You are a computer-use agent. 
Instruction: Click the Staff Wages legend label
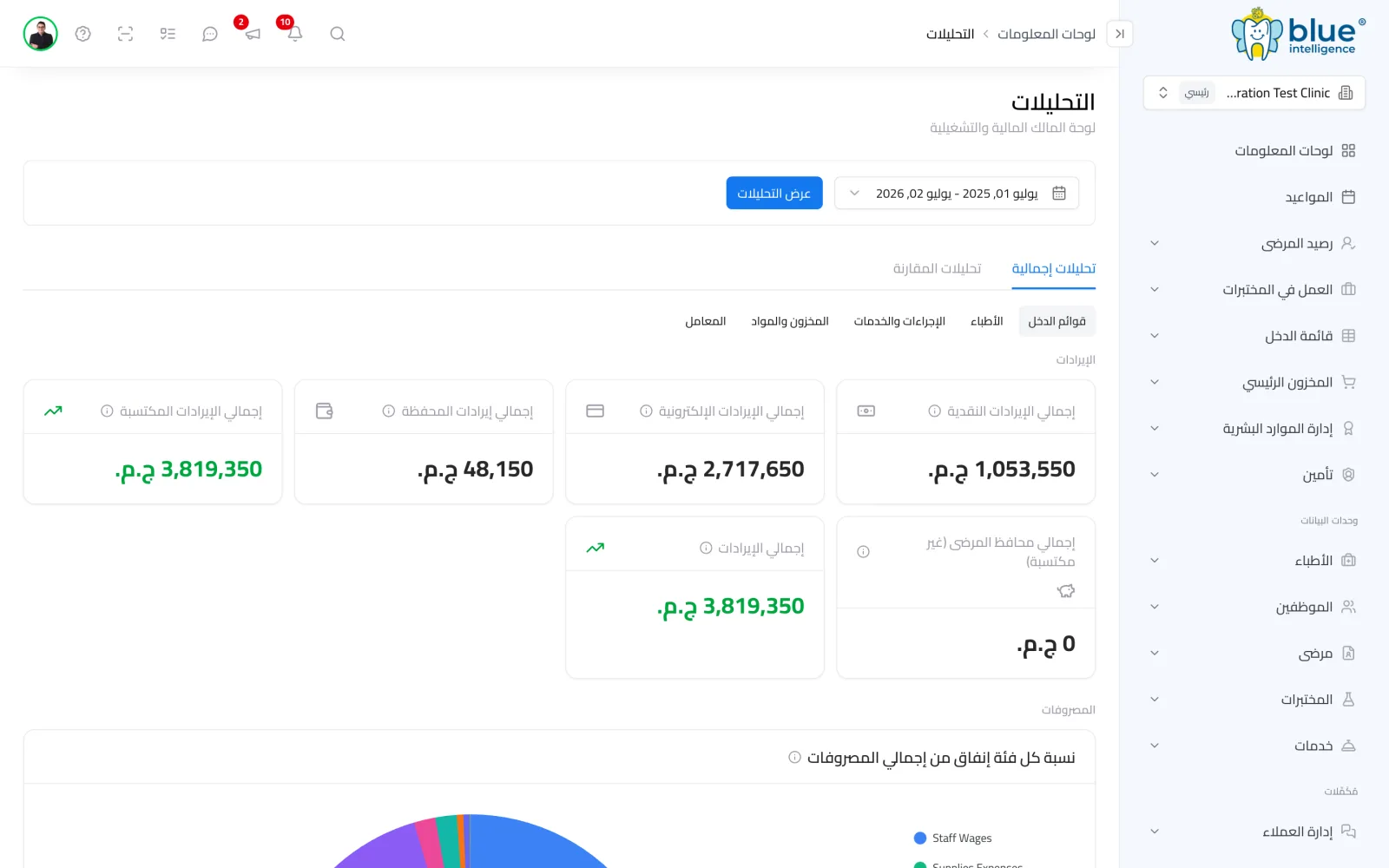coord(962,838)
